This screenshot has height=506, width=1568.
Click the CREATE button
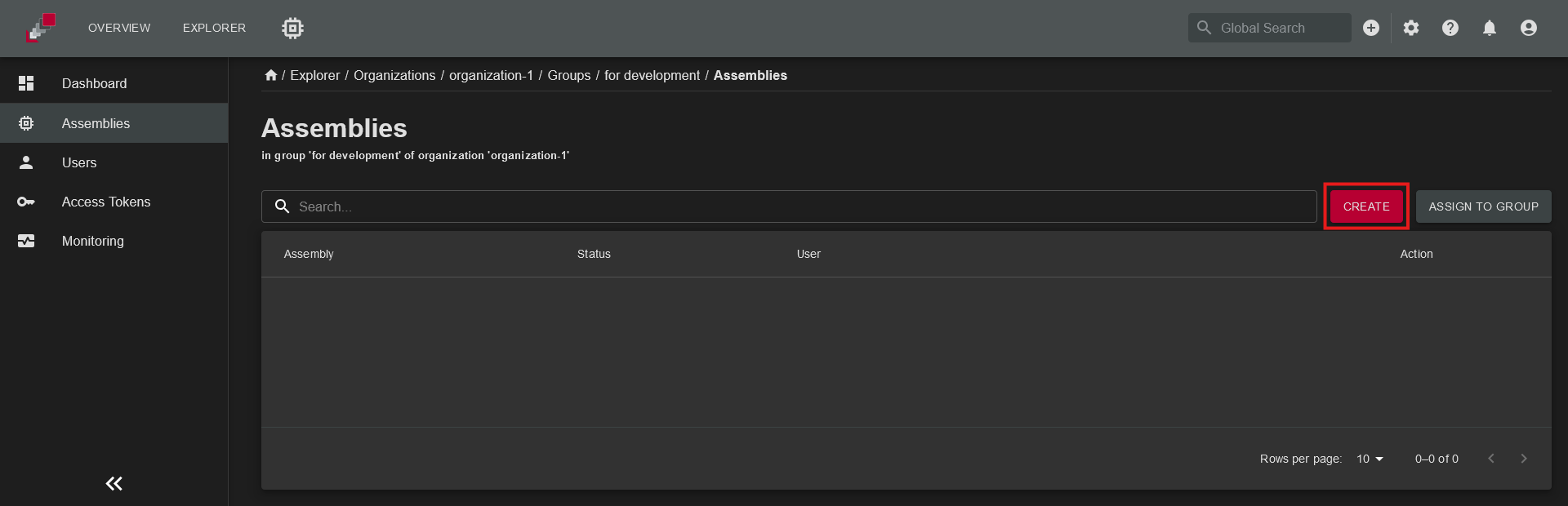click(1366, 206)
